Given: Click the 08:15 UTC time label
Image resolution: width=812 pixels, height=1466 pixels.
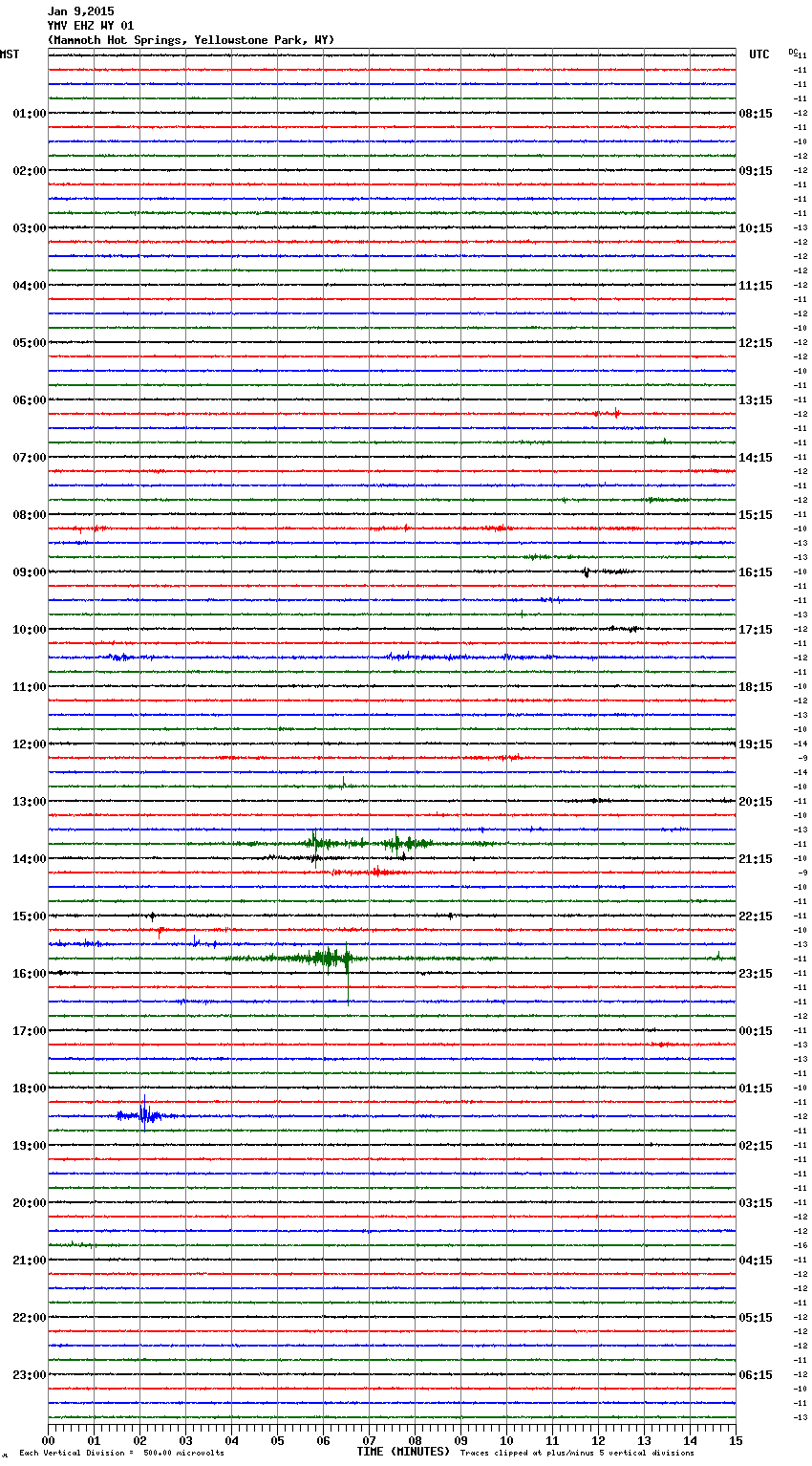Looking at the screenshot, I should pyautogui.click(x=756, y=114).
